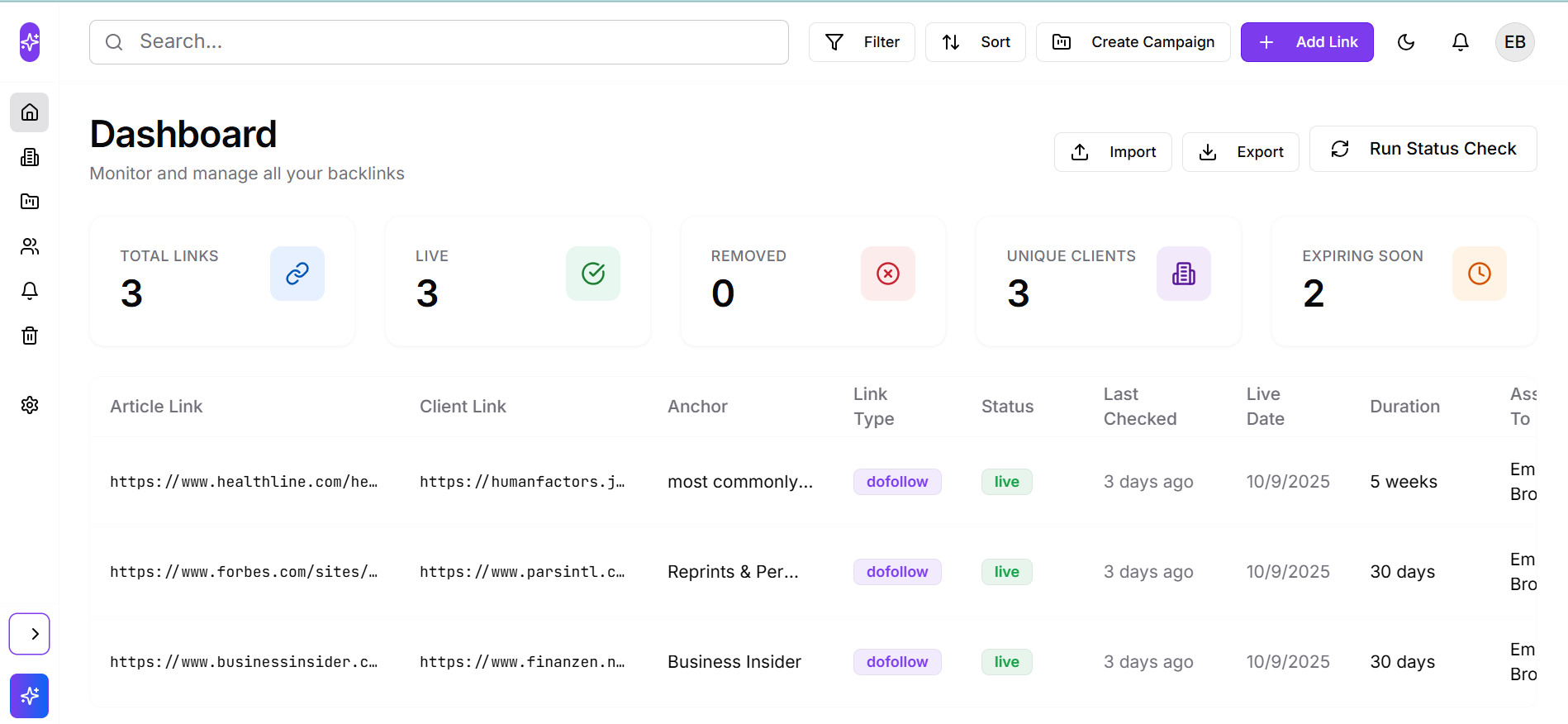Click the Expiring Soon count card
1568x724 pixels.
[1404, 281]
